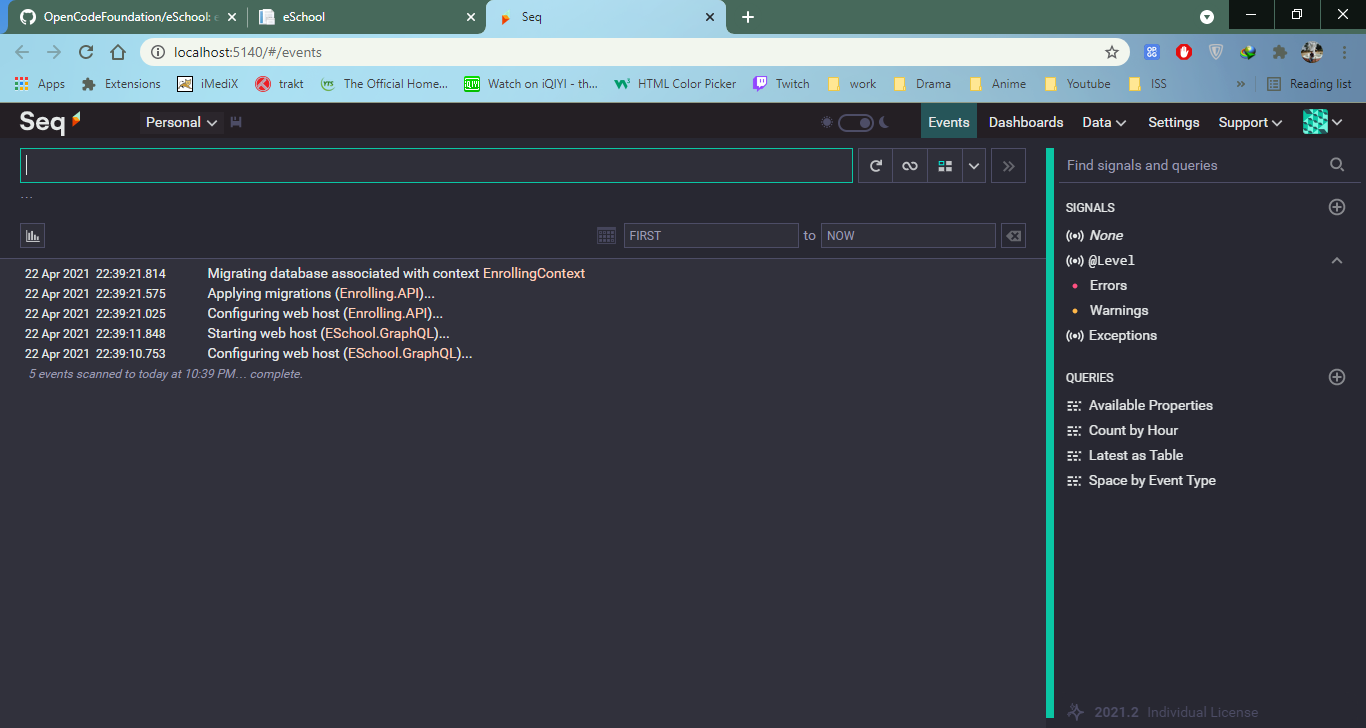Open the EnrollingContext event link
Image resolution: width=1366 pixels, height=728 pixels.
[536, 272]
